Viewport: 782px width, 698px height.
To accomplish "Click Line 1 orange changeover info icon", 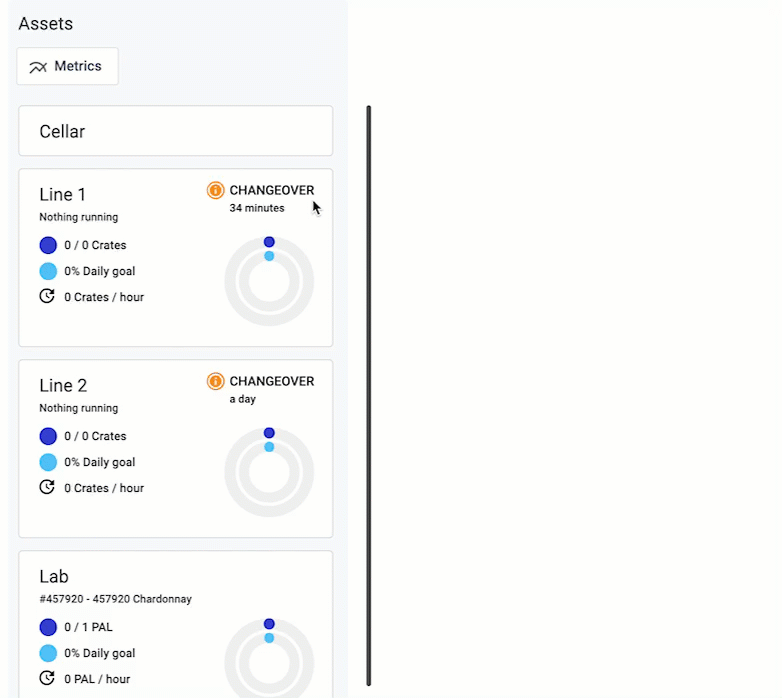I will coord(215,190).
